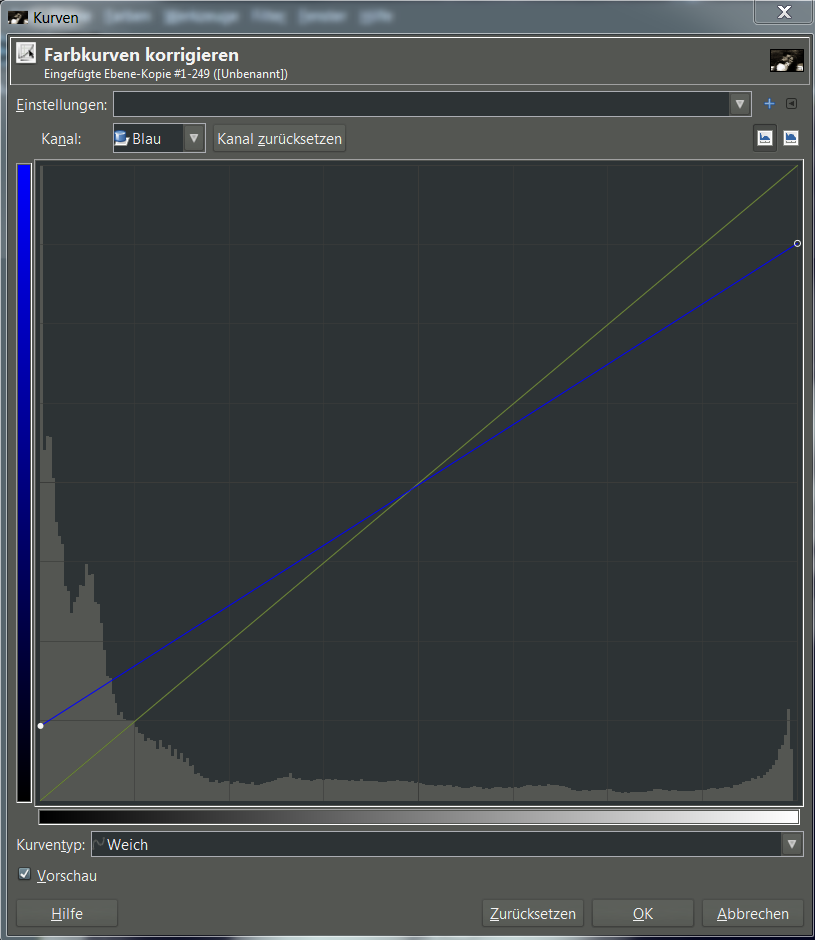Click the Farbkurven korrigieren tool icon
The width and height of the screenshot is (815, 940).
(x=26, y=53)
